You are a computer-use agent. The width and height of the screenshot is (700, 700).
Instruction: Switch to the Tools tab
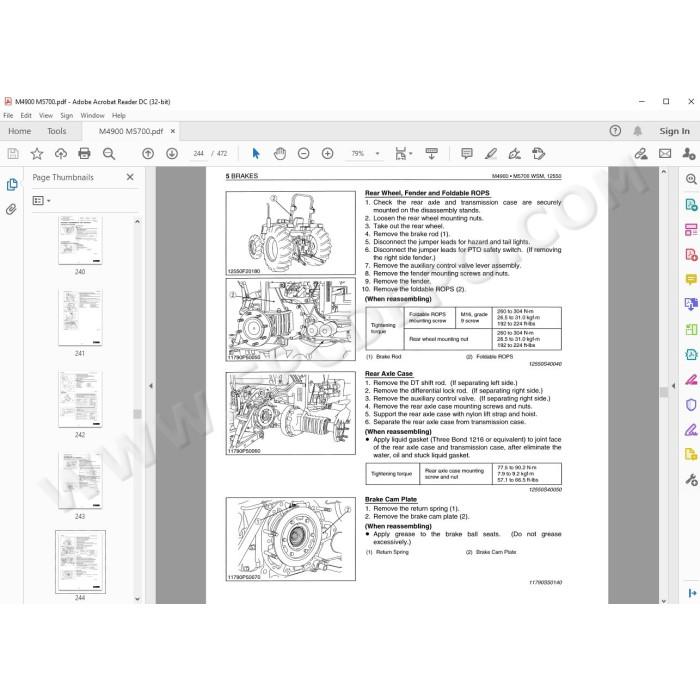57,131
